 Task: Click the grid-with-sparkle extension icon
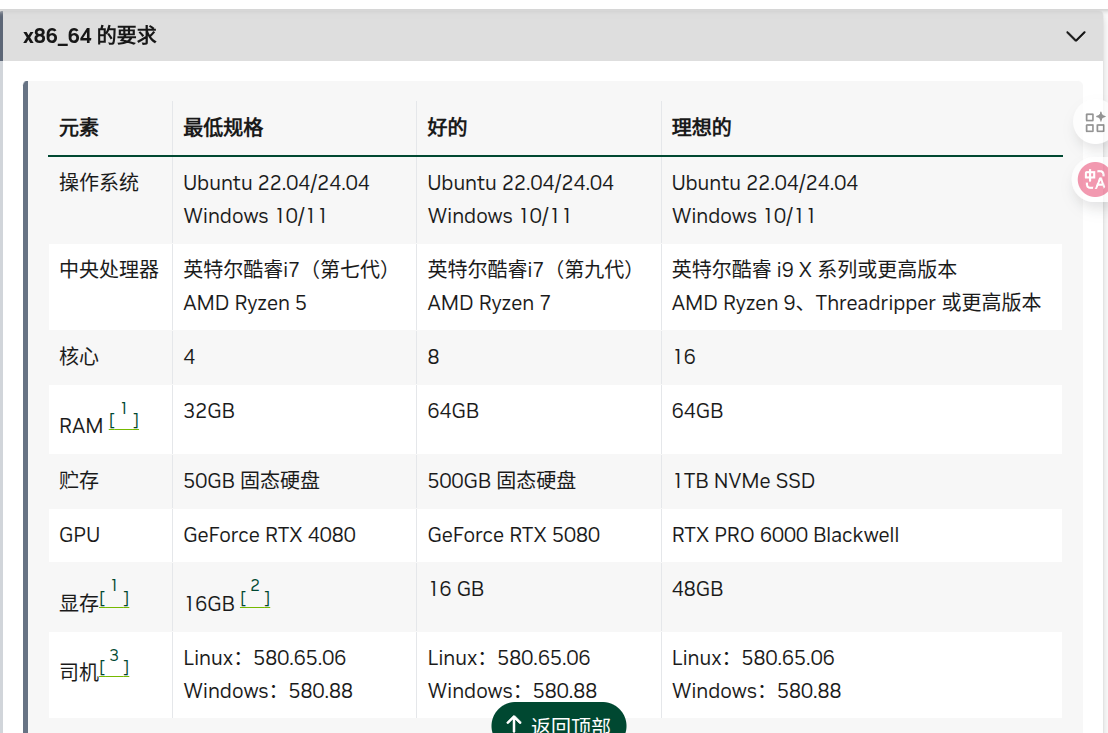click(1094, 122)
